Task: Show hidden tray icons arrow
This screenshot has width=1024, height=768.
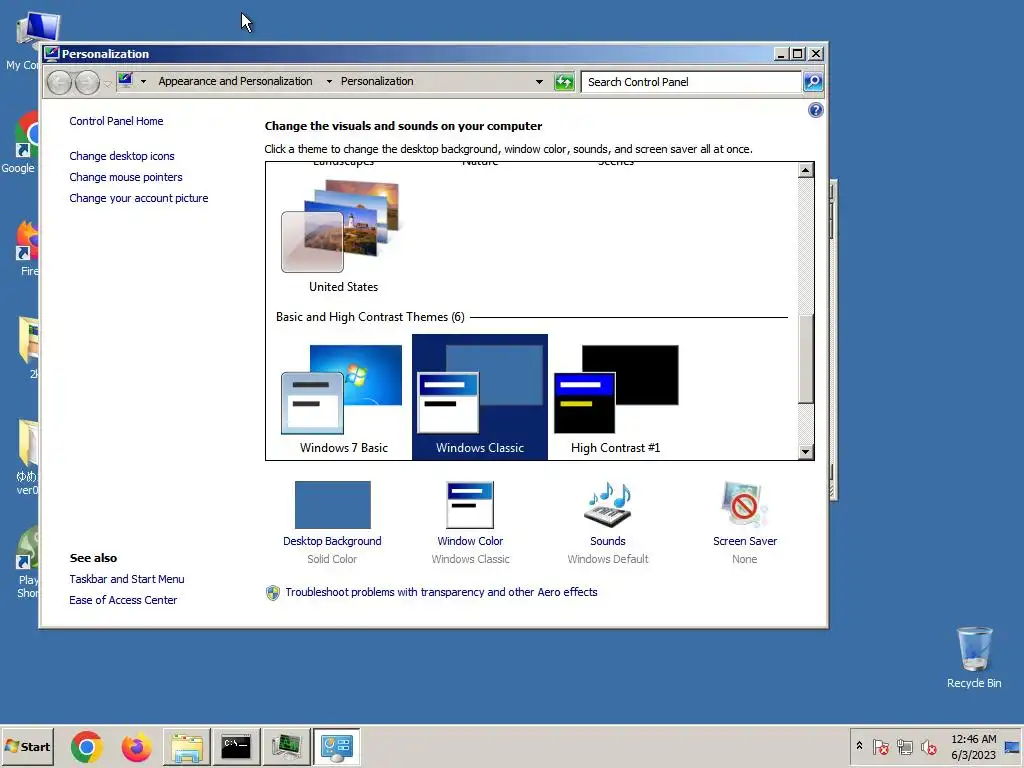Action: tap(859, 746)
